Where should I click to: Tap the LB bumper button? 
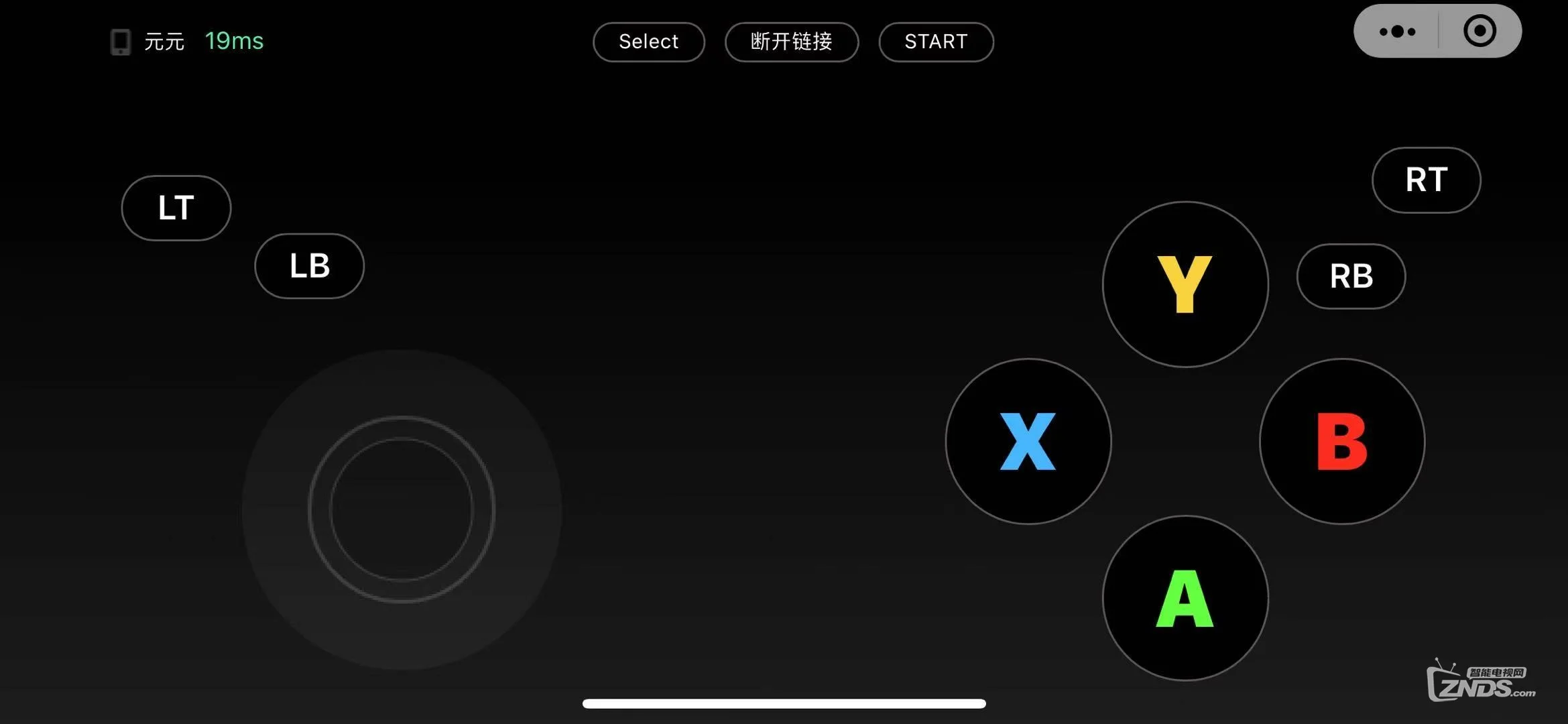point(309,265)
